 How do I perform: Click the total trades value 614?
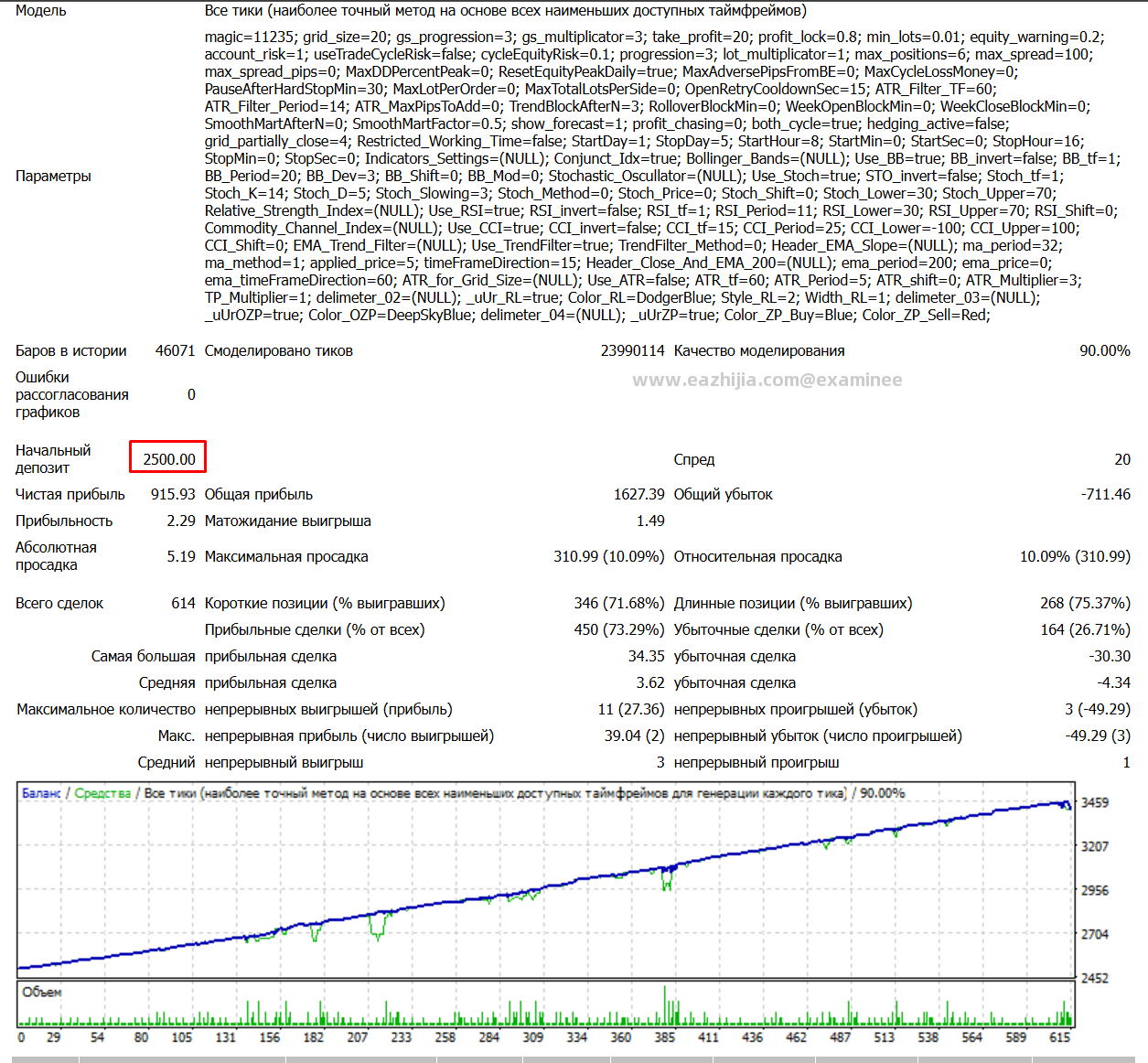click(184, 603)
